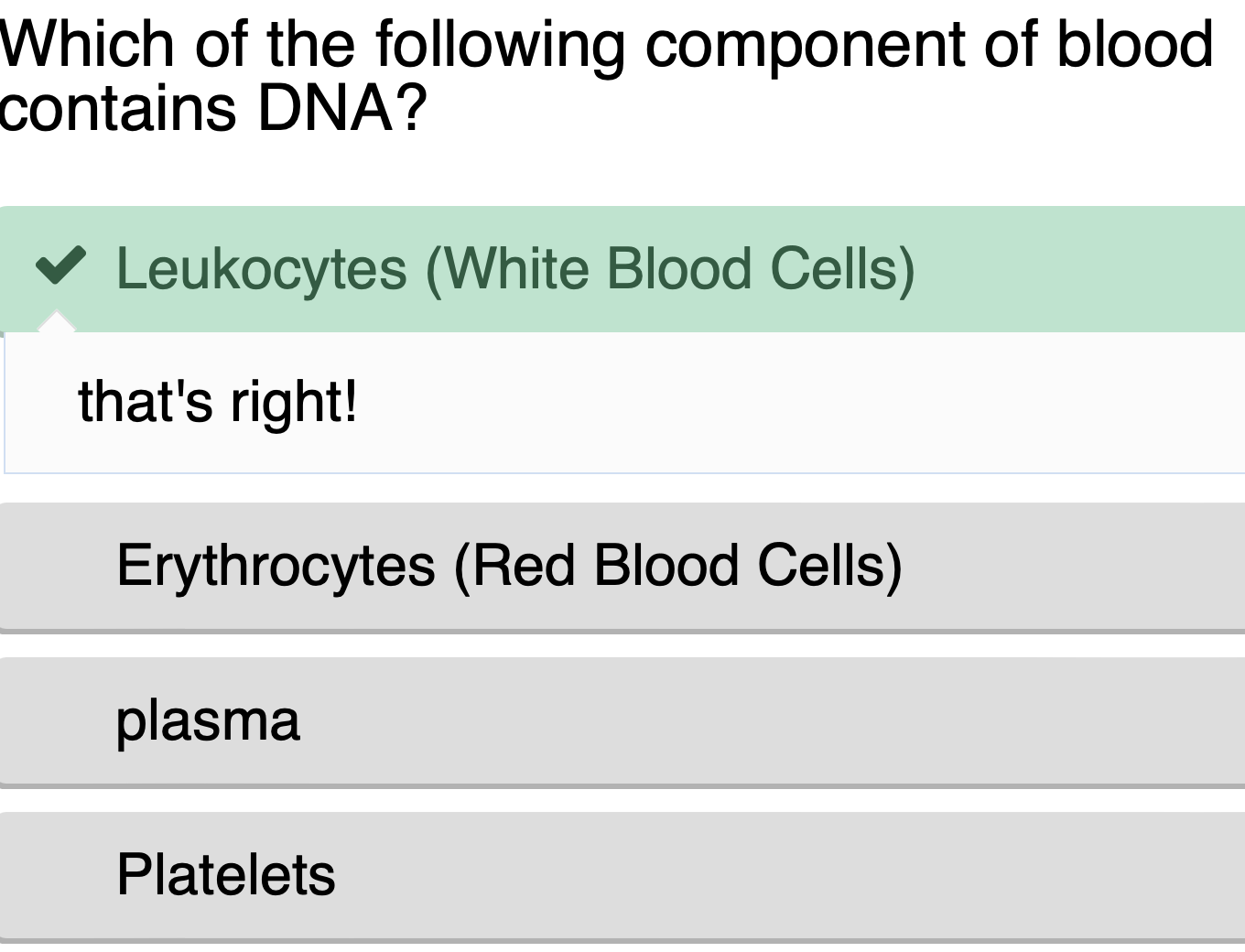
Task: Click the "(White Blood Cells)" label text
Action: point(670,269)
